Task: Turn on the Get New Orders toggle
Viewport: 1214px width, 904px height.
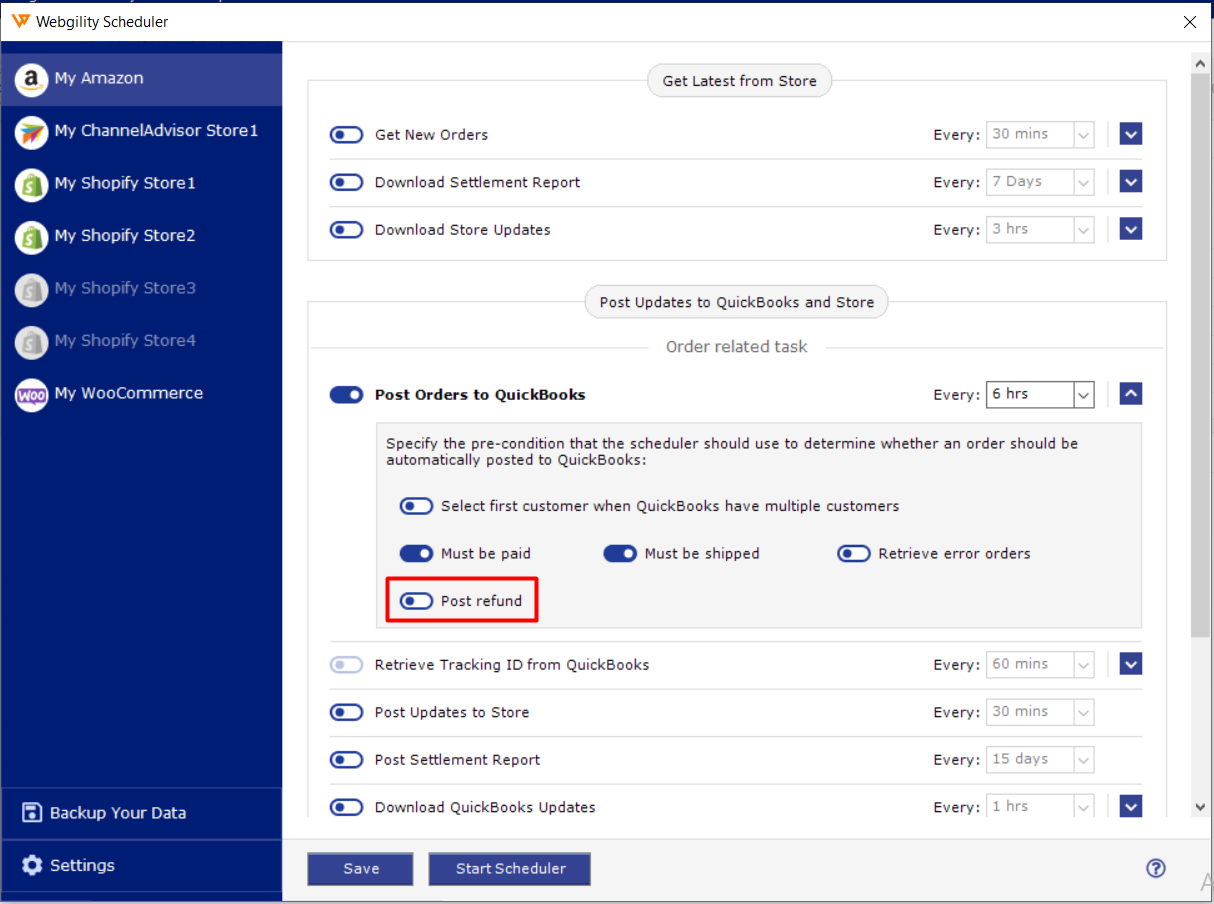Action: pos(346,135)
